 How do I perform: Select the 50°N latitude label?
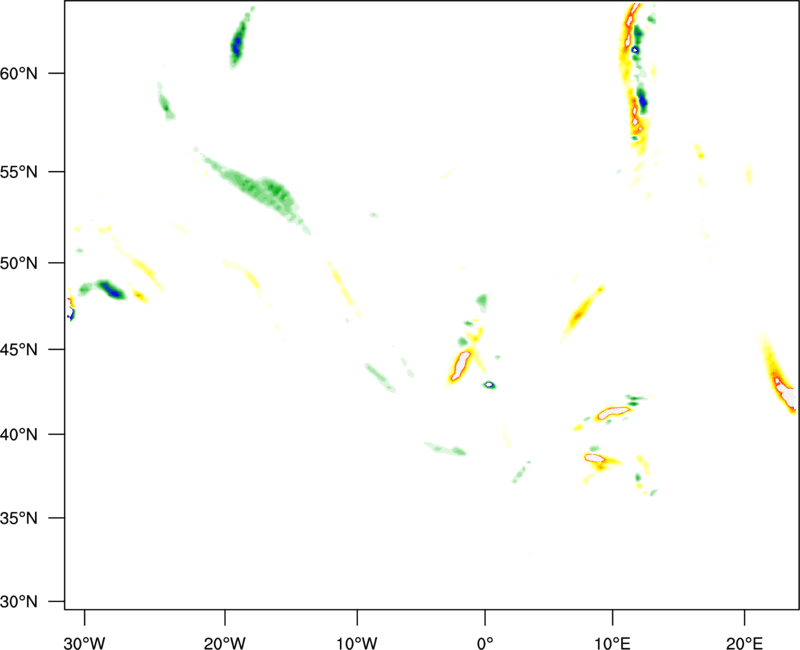(x=19, y=263)
